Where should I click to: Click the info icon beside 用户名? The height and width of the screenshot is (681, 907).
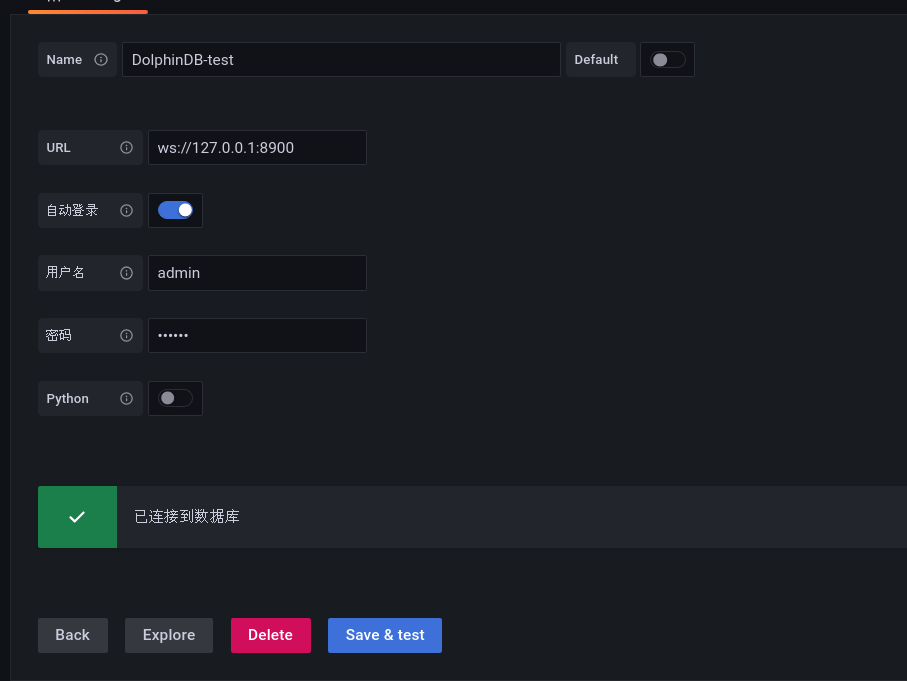[x=126, y=273]
